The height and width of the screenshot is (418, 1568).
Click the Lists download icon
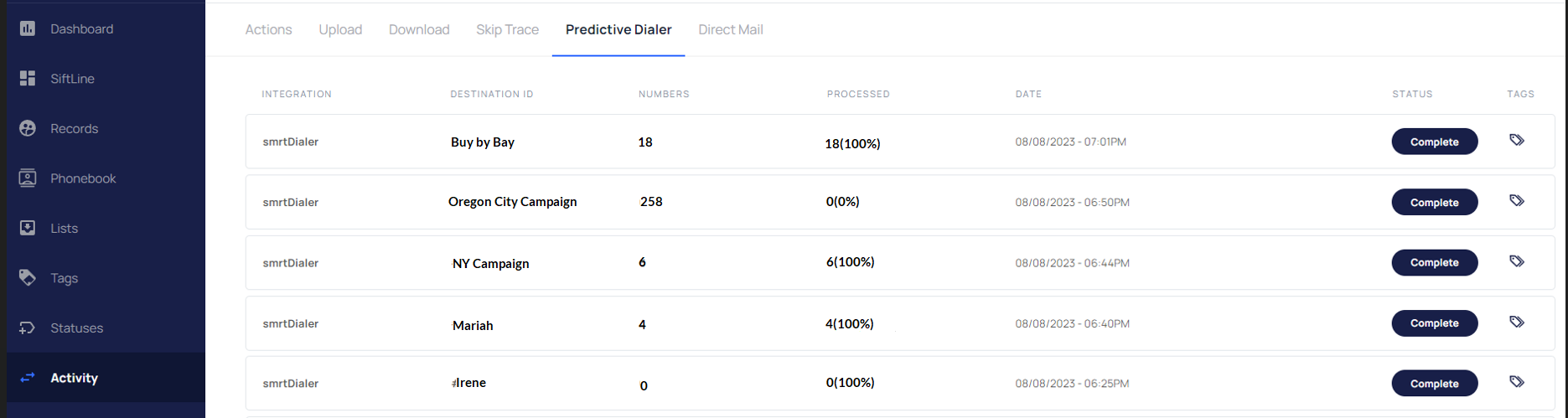pos(28,228)
